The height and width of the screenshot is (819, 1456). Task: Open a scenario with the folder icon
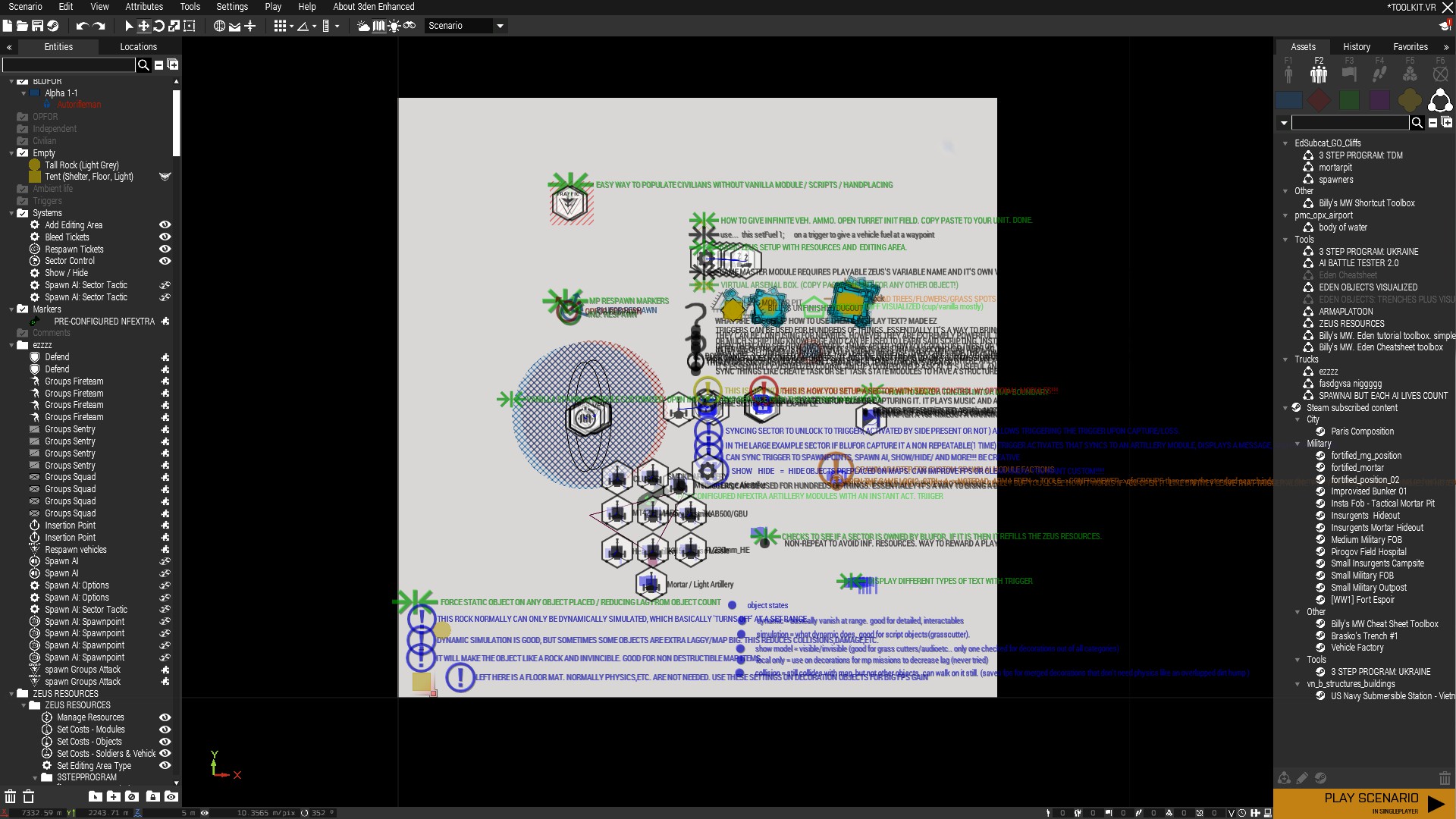click(23, 26)
